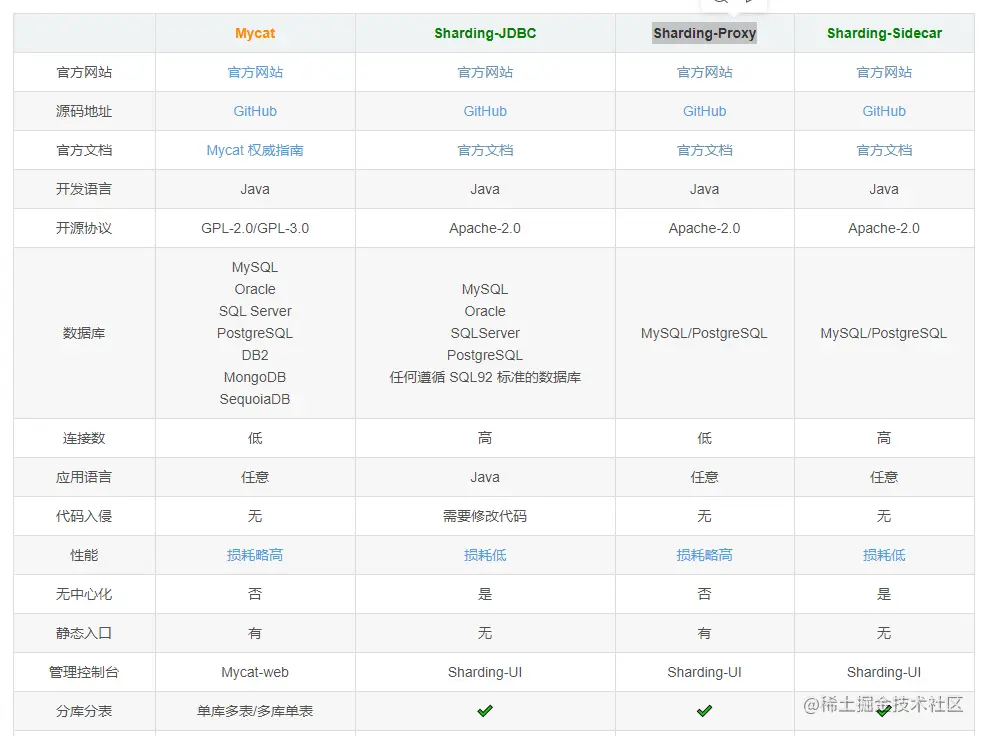Click MySQL/PostgreSQL in Sharding-Proxy column

click(x=704, y=333)
